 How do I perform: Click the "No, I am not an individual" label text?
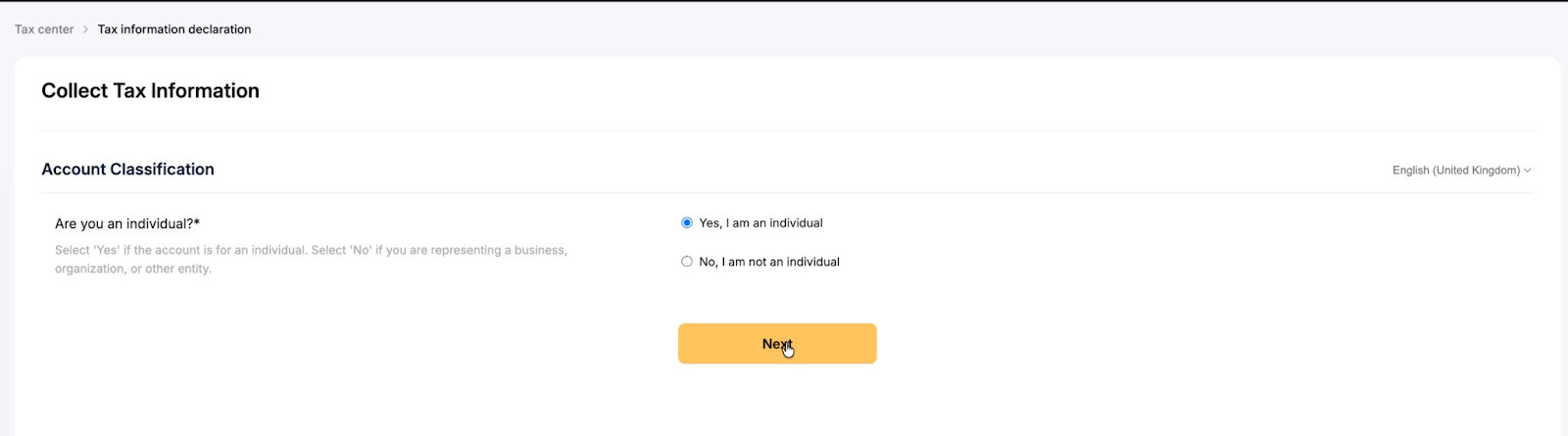pyautogui.click(x=768, y=262)
